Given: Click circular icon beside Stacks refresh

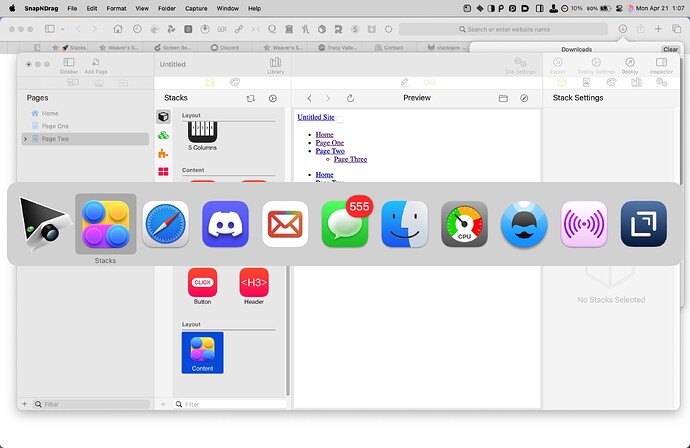Looking at the screenshot, I should 273,99.
